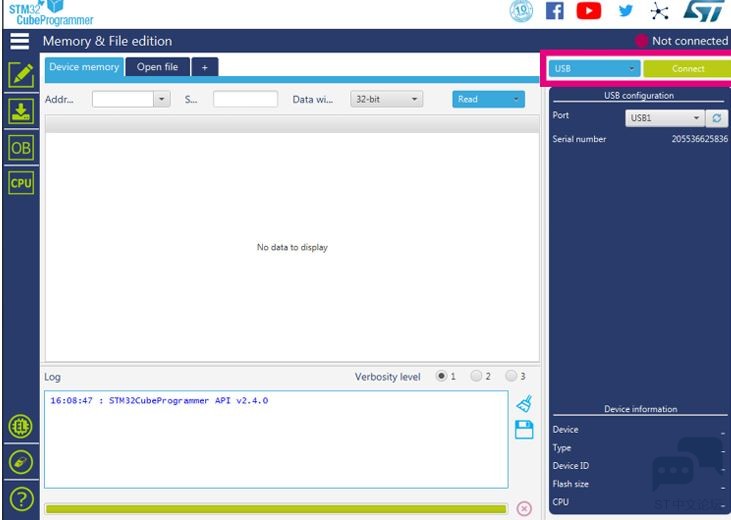Switch to the Open file tab
The width and height of the screenshot is (731, 520).
(x=156, y=67)
